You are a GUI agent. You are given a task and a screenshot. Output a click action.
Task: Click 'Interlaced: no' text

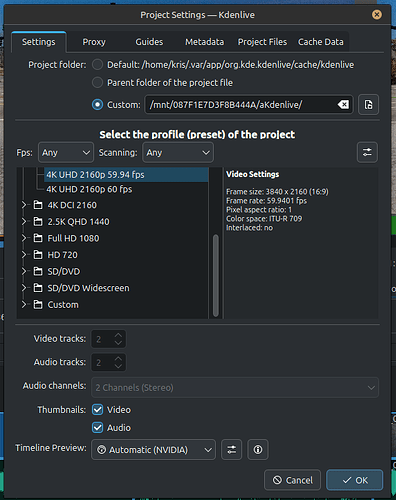(x=249, y=228)
